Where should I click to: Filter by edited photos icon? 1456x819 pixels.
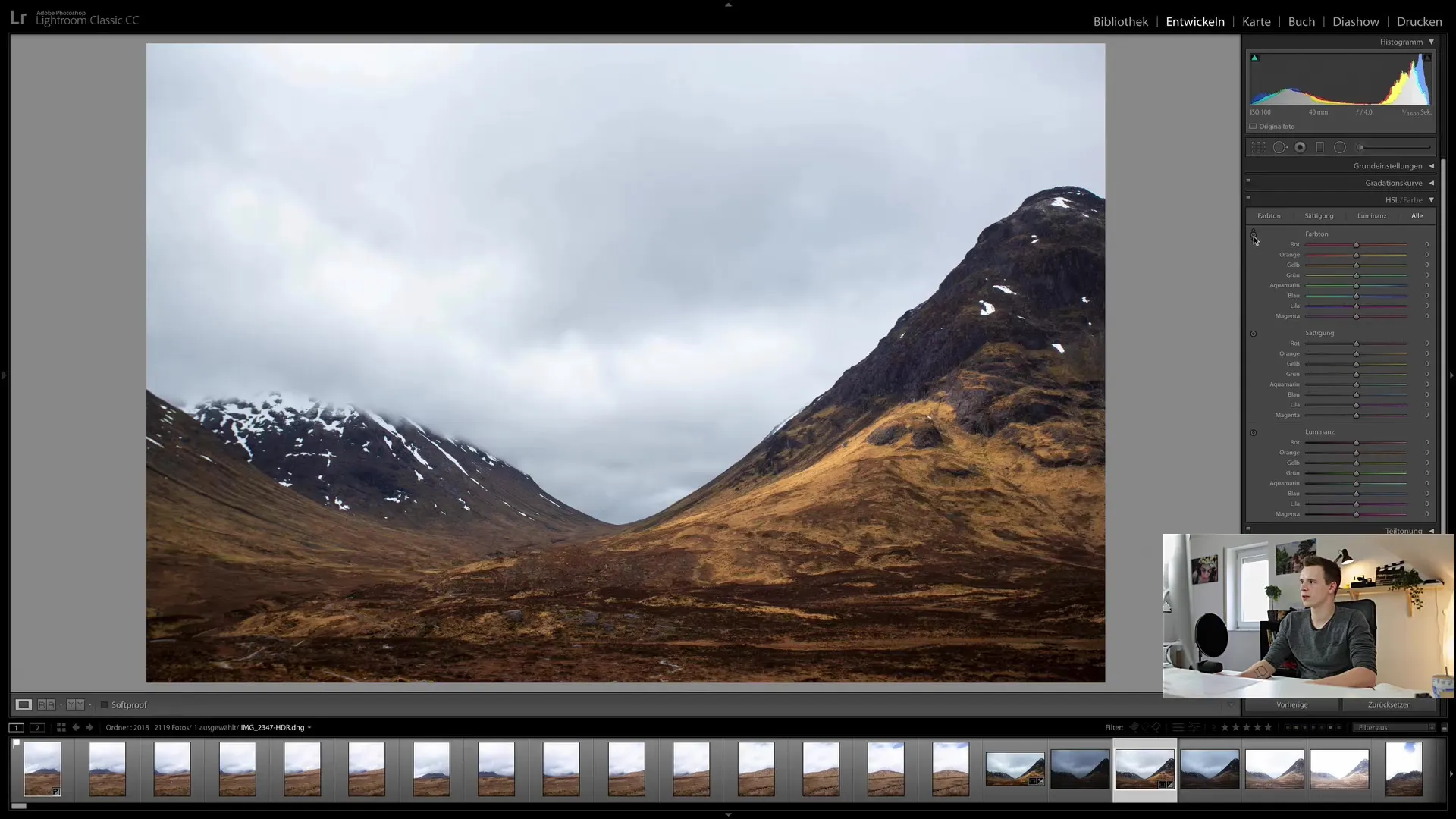click(x=1178, y=727)
